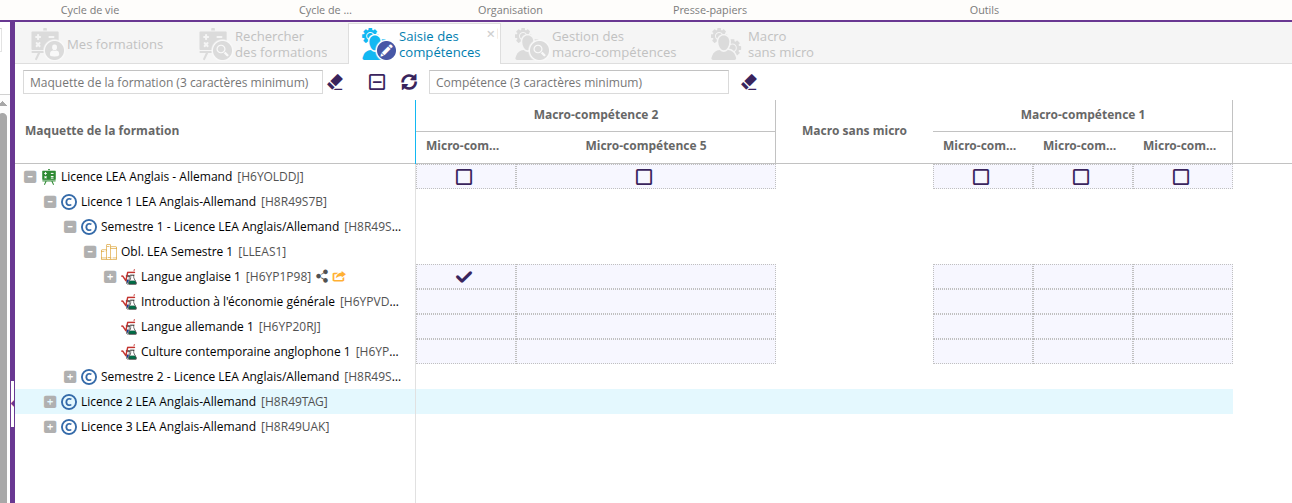Clear the Maquette de la formation filter with eraser
Screen dimensions: 1292x503
[336, 82]
